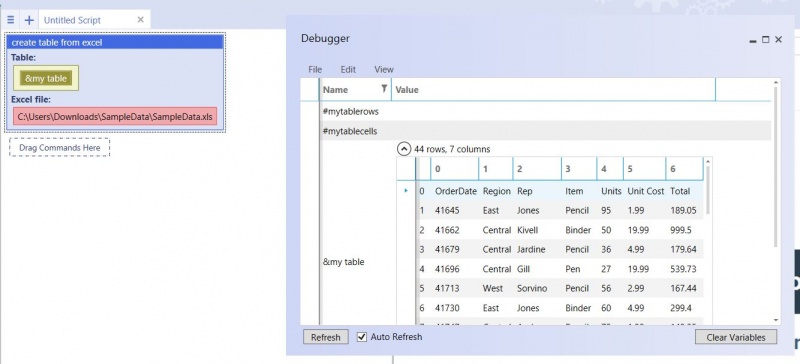800x364 pixels.
Task: Click the row 0 pointer arrow icon
Action: tap(406, 191)
